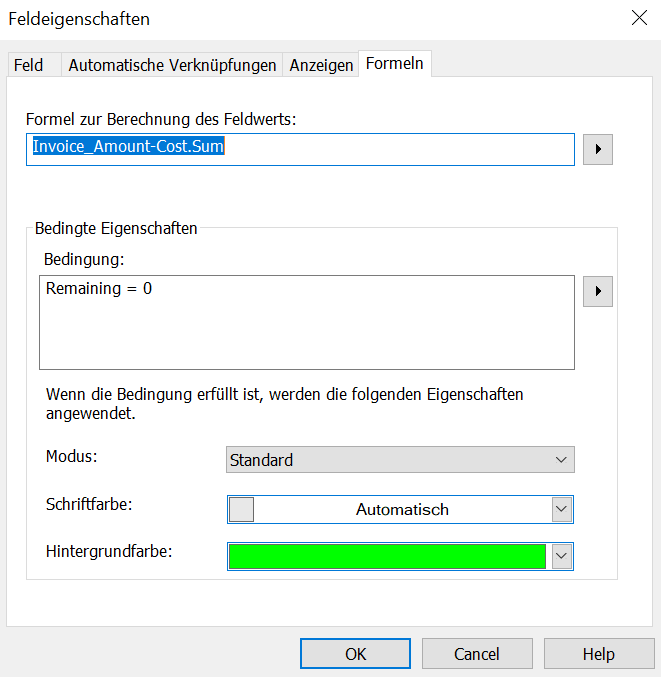
Task: Confirm with the OK button
Action: tap(355, 654)
